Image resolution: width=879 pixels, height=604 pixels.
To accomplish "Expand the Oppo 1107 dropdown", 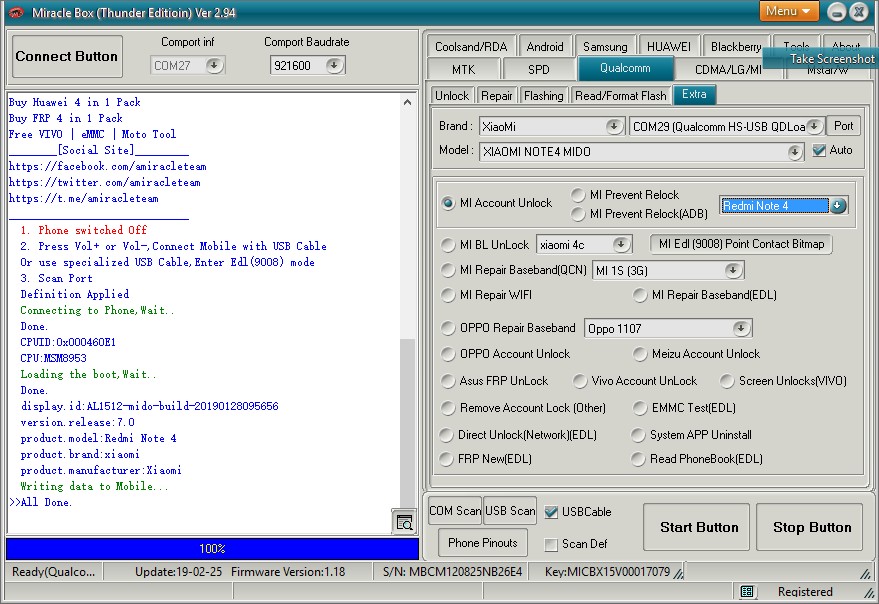I will coord(741,328).
